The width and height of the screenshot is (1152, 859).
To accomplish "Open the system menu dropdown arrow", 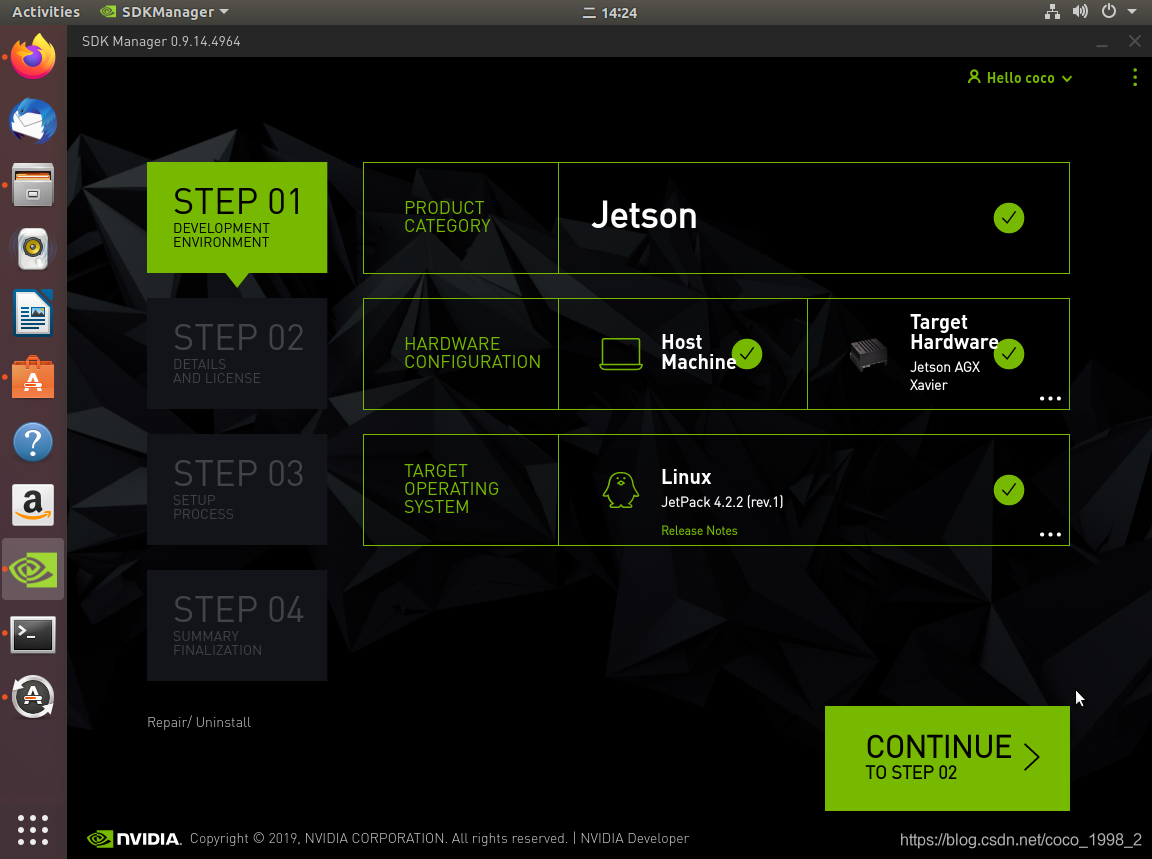I will (1132, 12).
